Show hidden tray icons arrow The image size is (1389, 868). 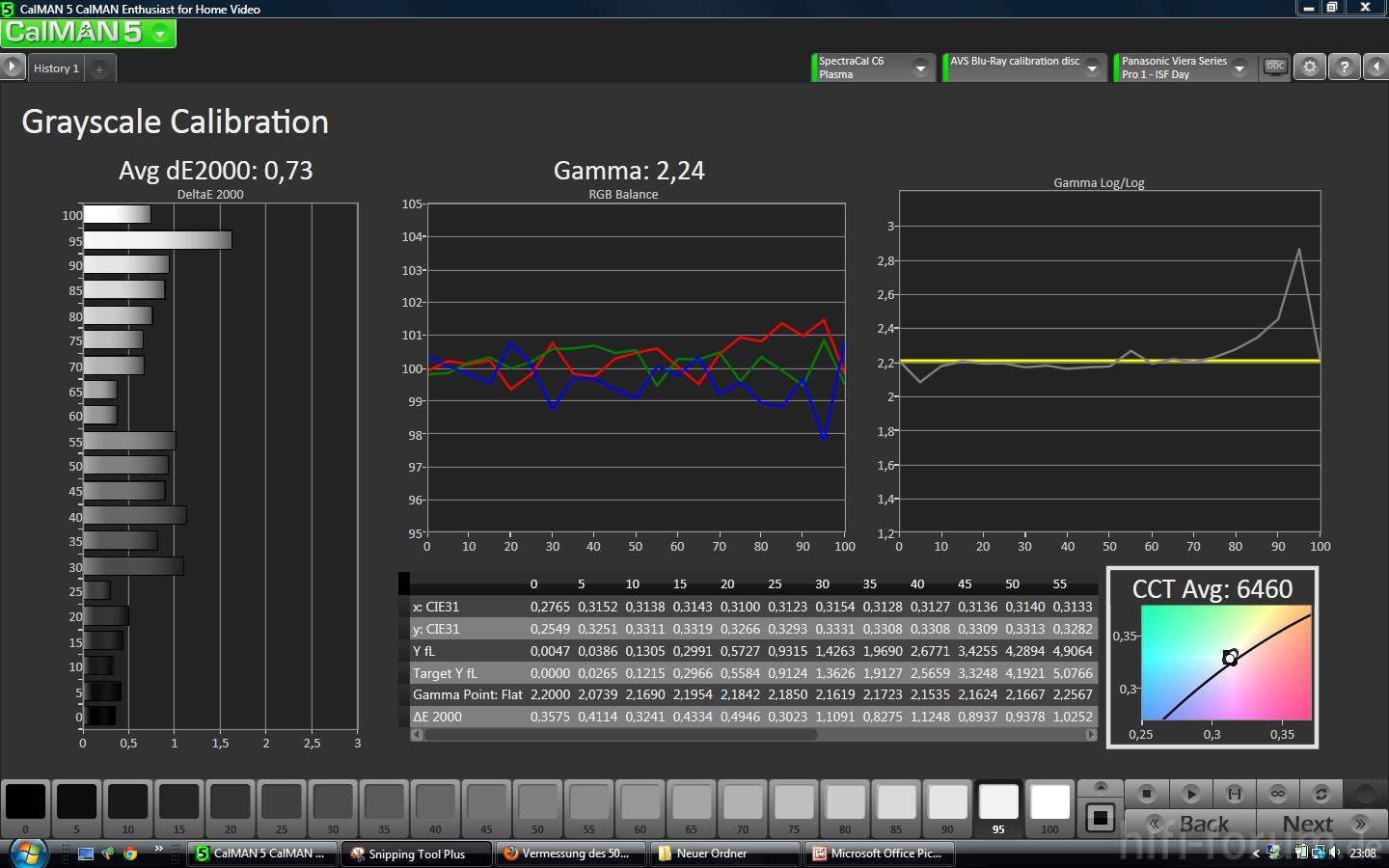point(1256,853)
